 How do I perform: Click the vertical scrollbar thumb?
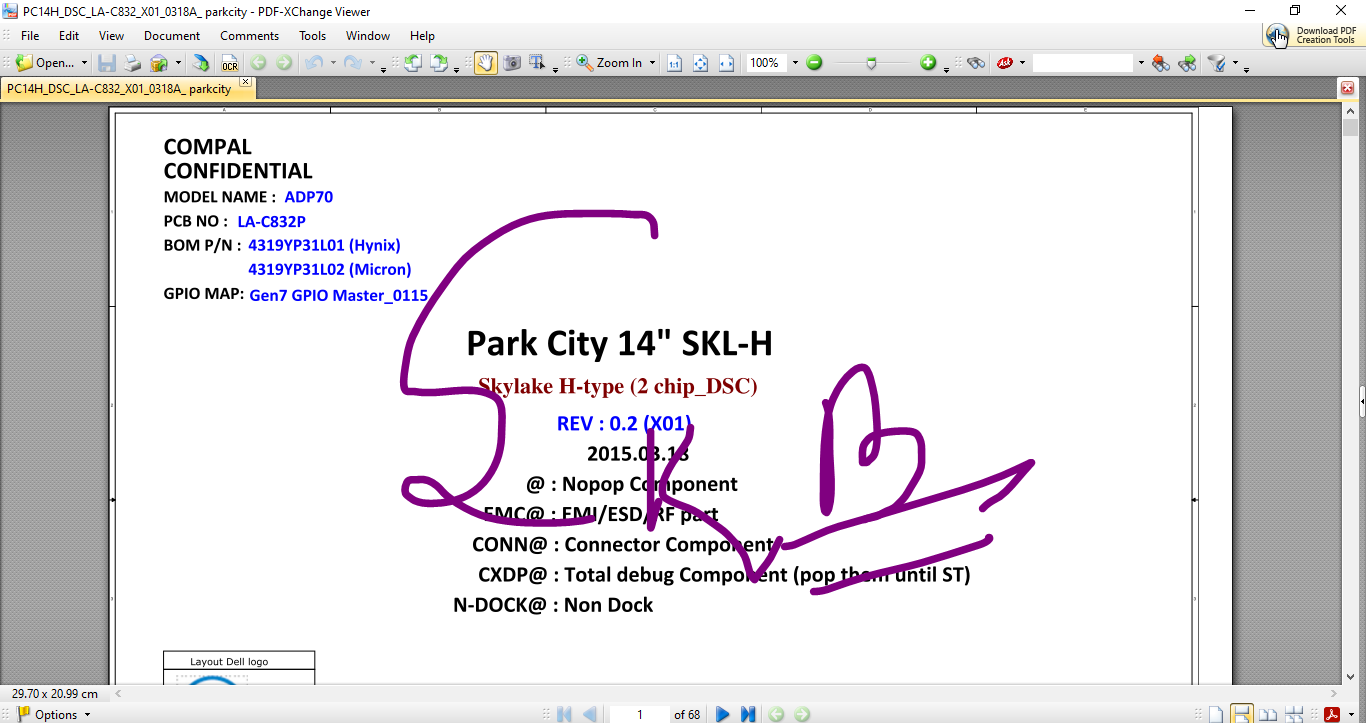1349,129
